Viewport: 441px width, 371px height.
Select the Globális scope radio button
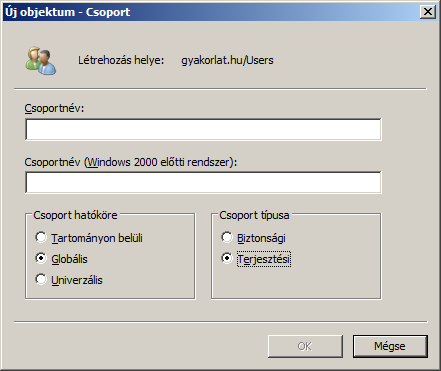pyautogui.click(x=41, y=258)
